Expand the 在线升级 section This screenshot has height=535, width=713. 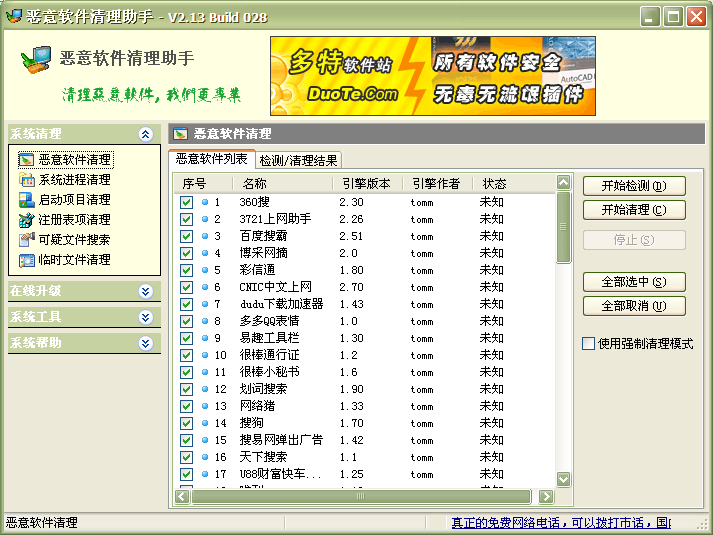pyautogui.click(x=146, y=291)
